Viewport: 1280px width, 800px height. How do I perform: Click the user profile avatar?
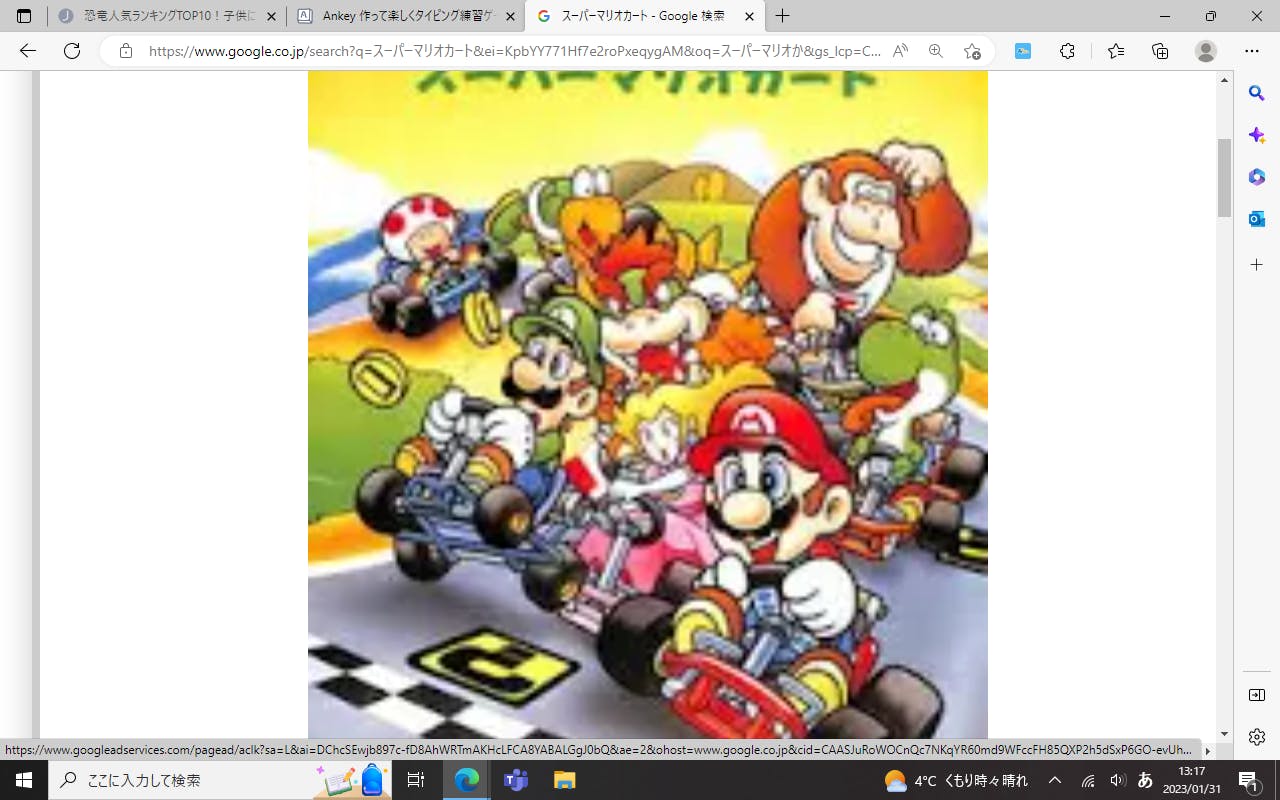1206,51
